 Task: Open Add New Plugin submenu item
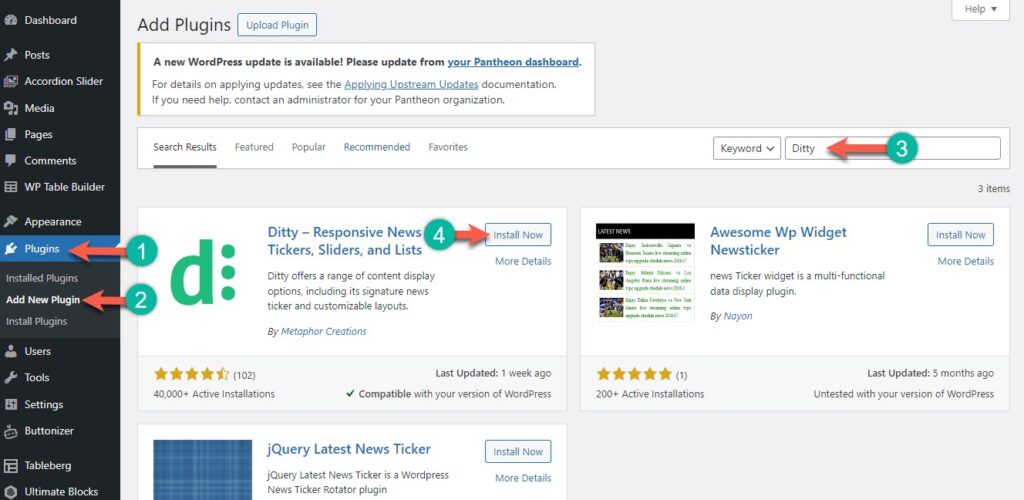tap(43, 300)
